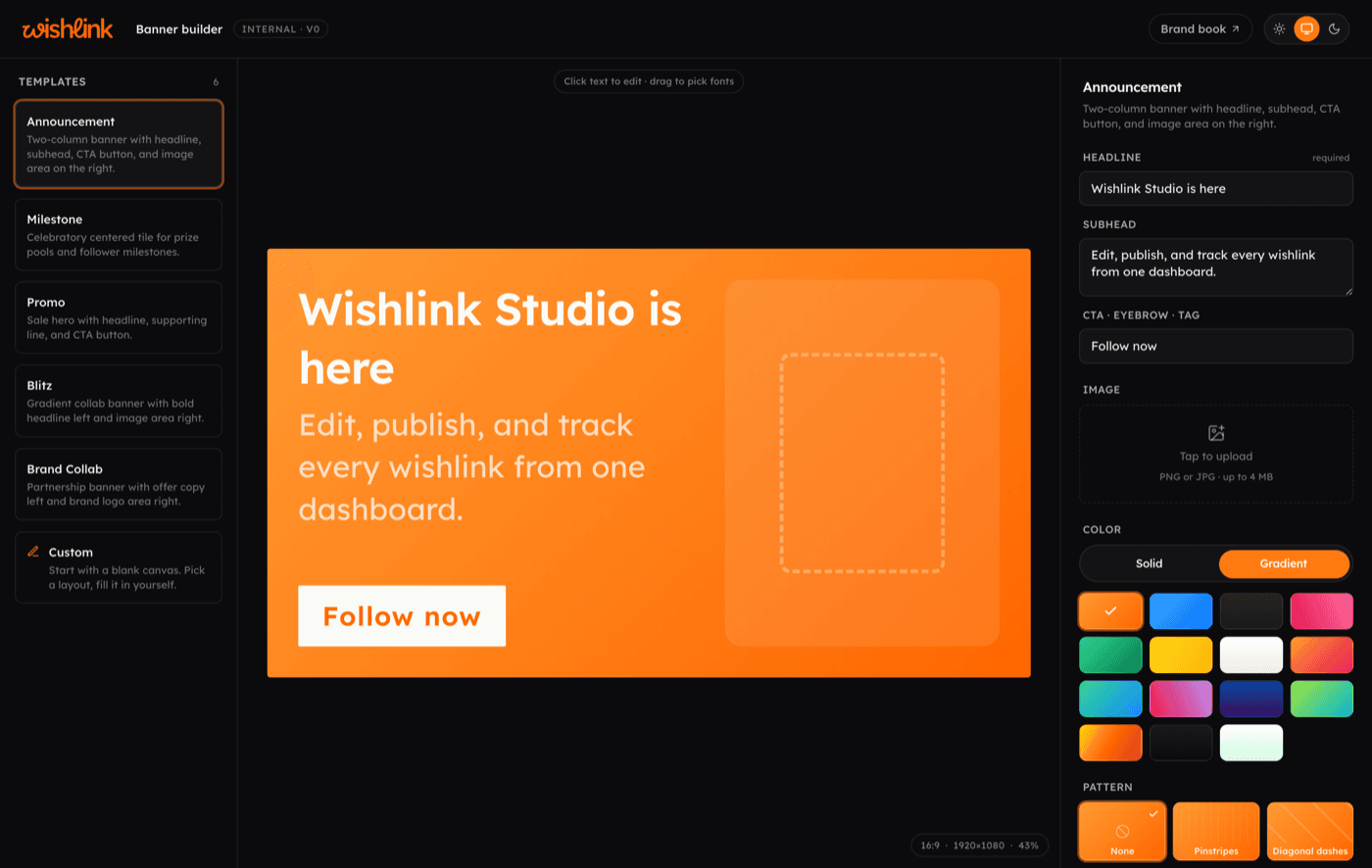1372x868 pixels.
Task: Select the checked orange gradient swatch
Action: pyautogui.click(x=1110, y=611)
